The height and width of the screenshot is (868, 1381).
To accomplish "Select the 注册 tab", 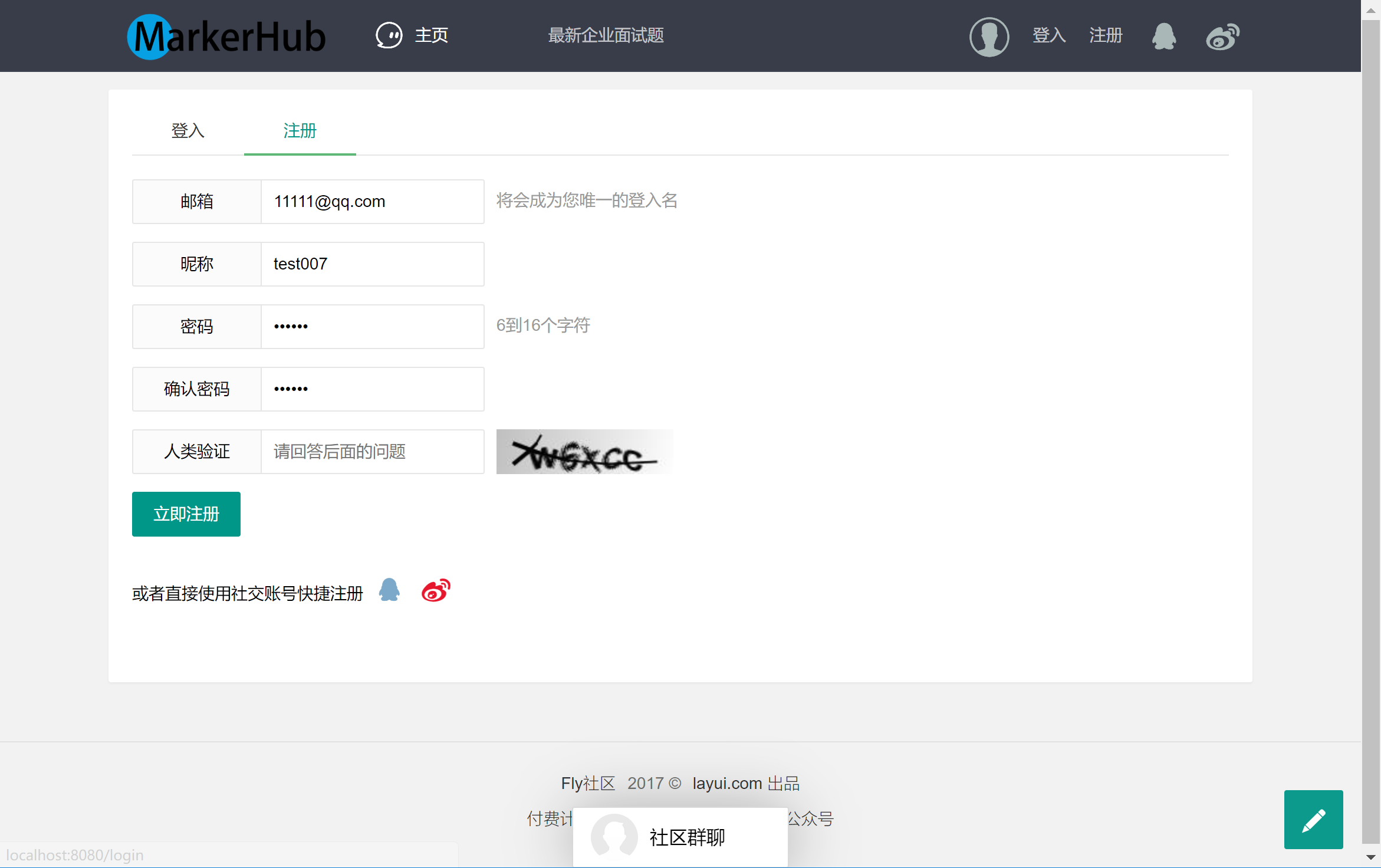I will coord(300,130).
